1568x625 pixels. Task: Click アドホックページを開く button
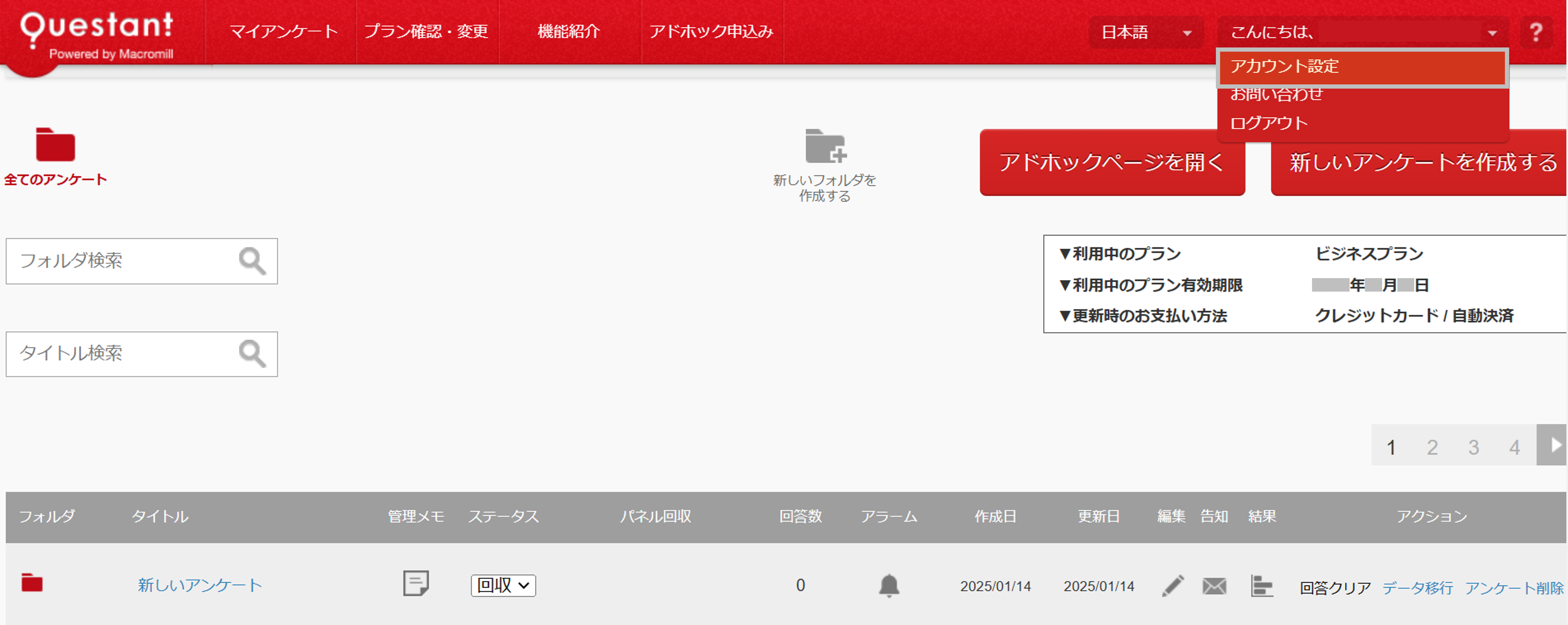pyautogui.click(x=1112, y=162)
